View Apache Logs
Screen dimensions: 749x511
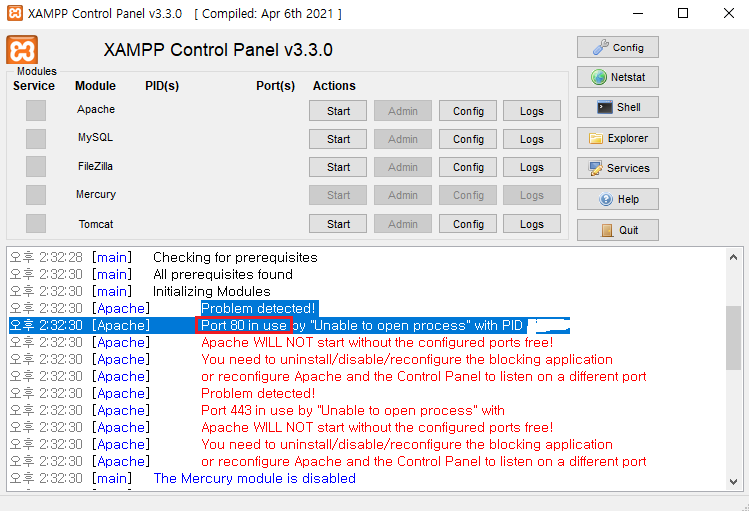pyautogui.click(x=532, y=111)
